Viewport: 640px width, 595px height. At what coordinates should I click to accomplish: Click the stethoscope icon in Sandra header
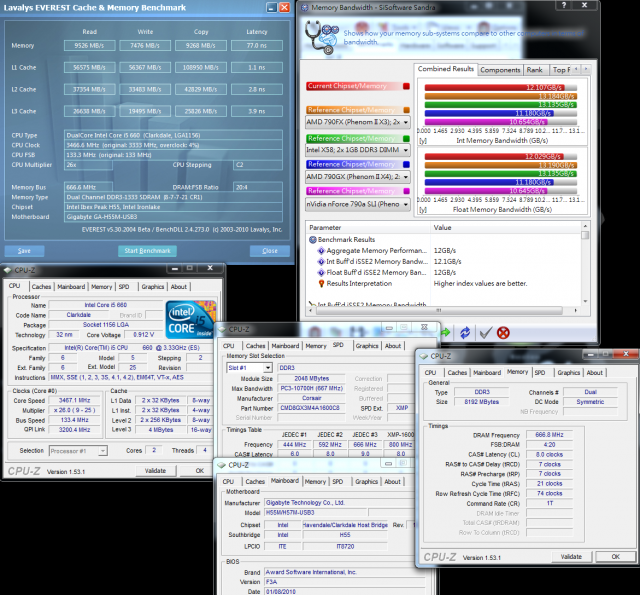[322, 38]
